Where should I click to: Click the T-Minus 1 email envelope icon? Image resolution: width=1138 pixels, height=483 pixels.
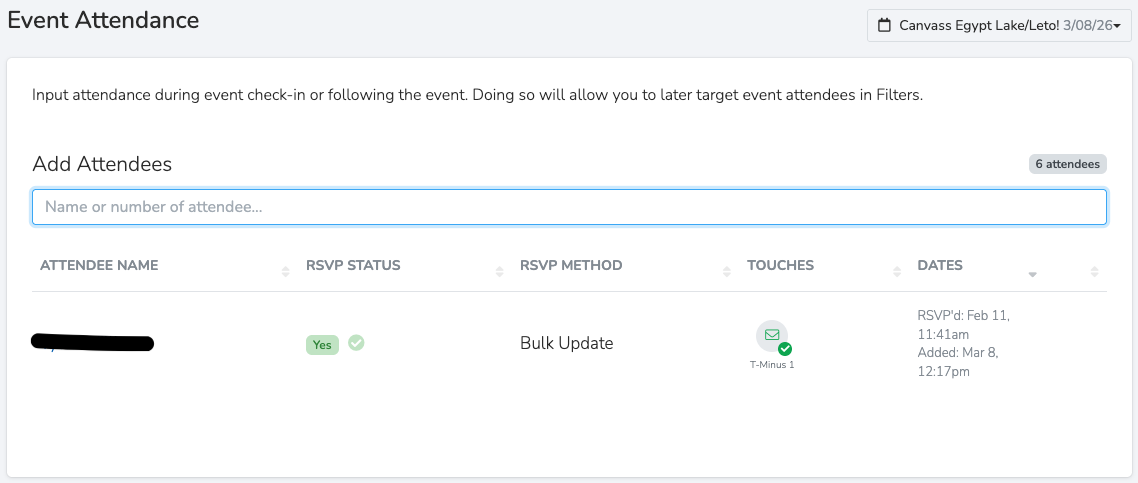pyautogui.click(x=772, y=336)
